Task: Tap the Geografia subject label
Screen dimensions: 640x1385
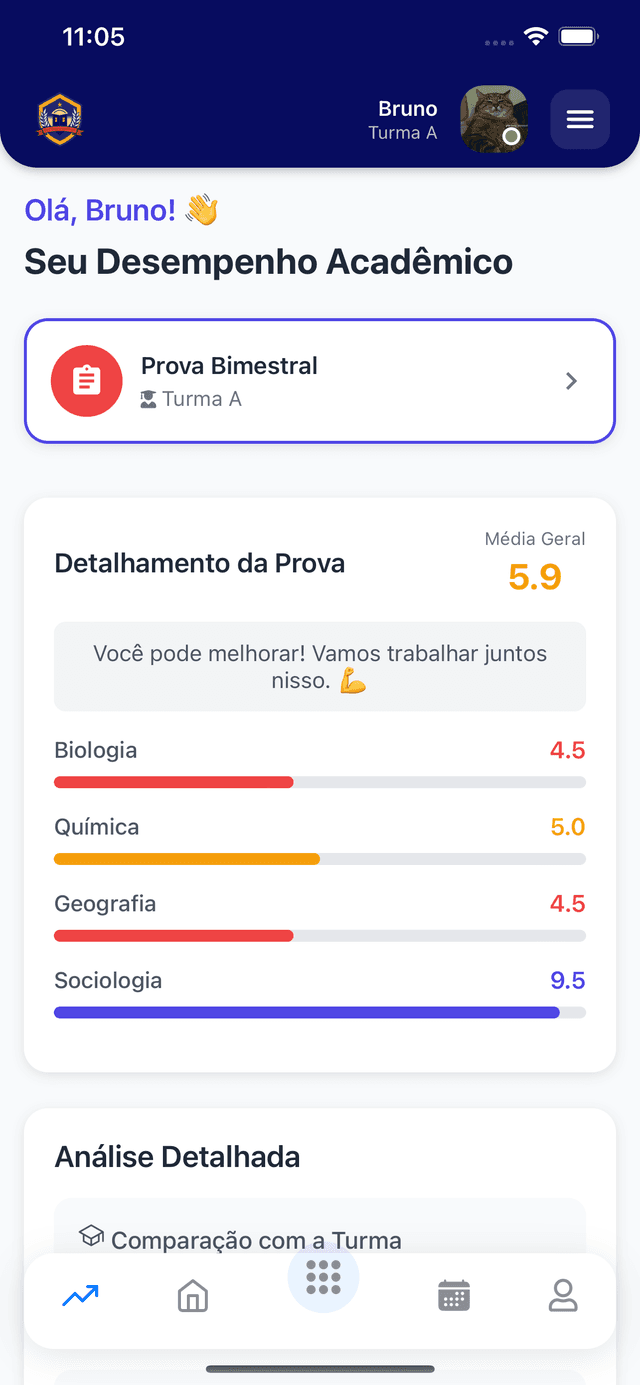Action: (105, 904)
